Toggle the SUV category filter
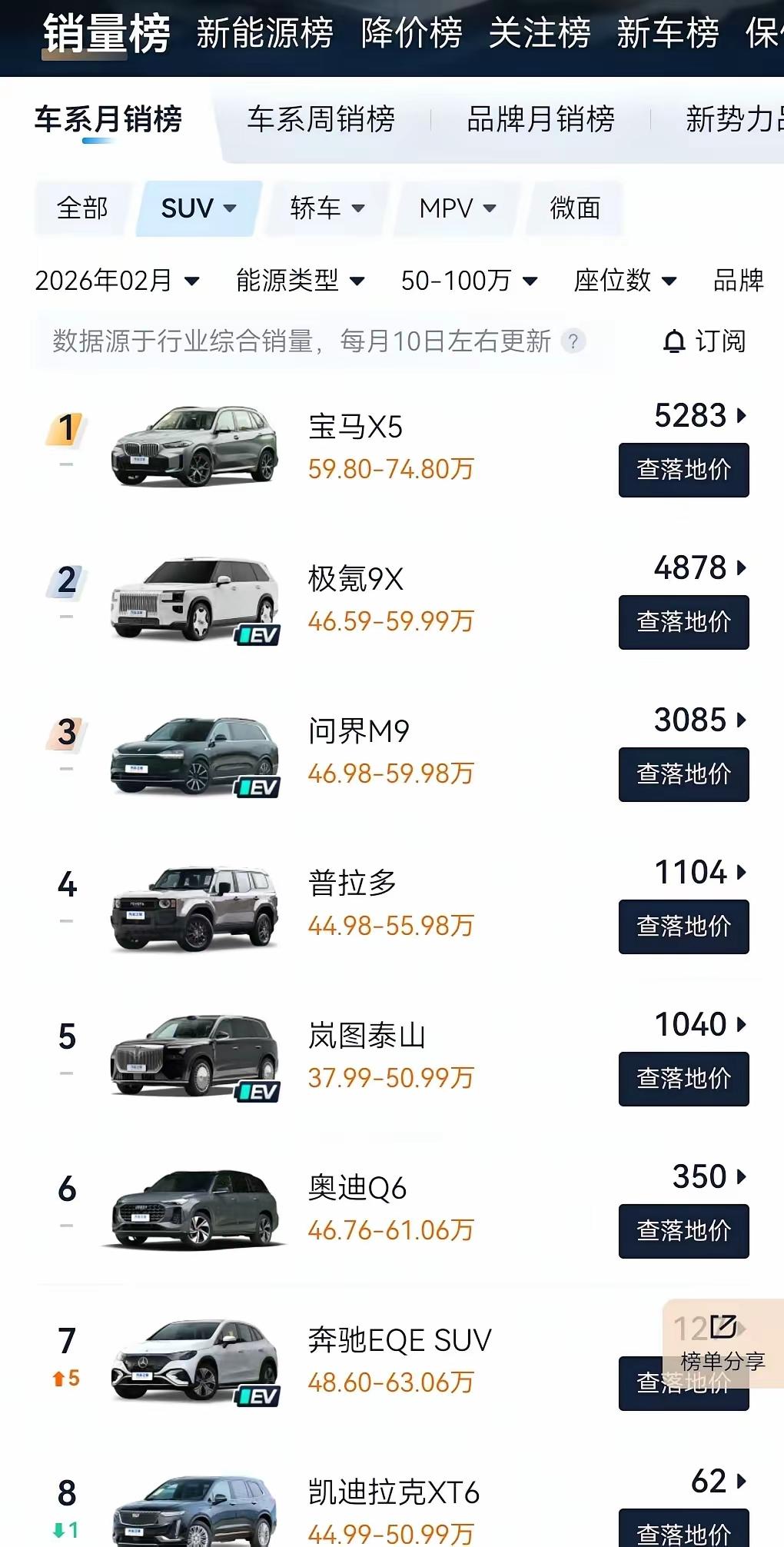Screen dimensions: 784x1547 [198, 208]
